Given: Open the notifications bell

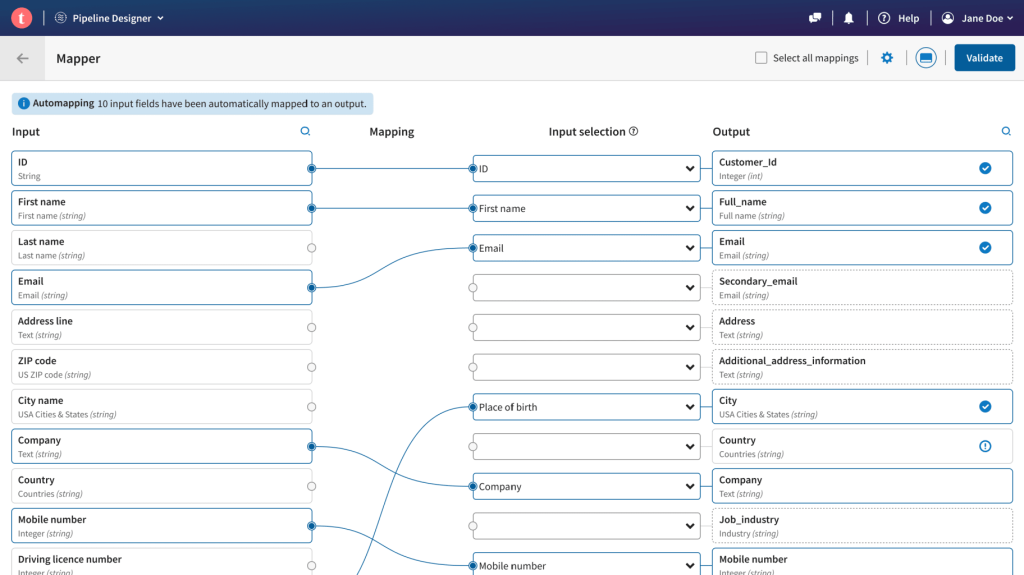Looking at the screenshot, I should tap(849, 18).
